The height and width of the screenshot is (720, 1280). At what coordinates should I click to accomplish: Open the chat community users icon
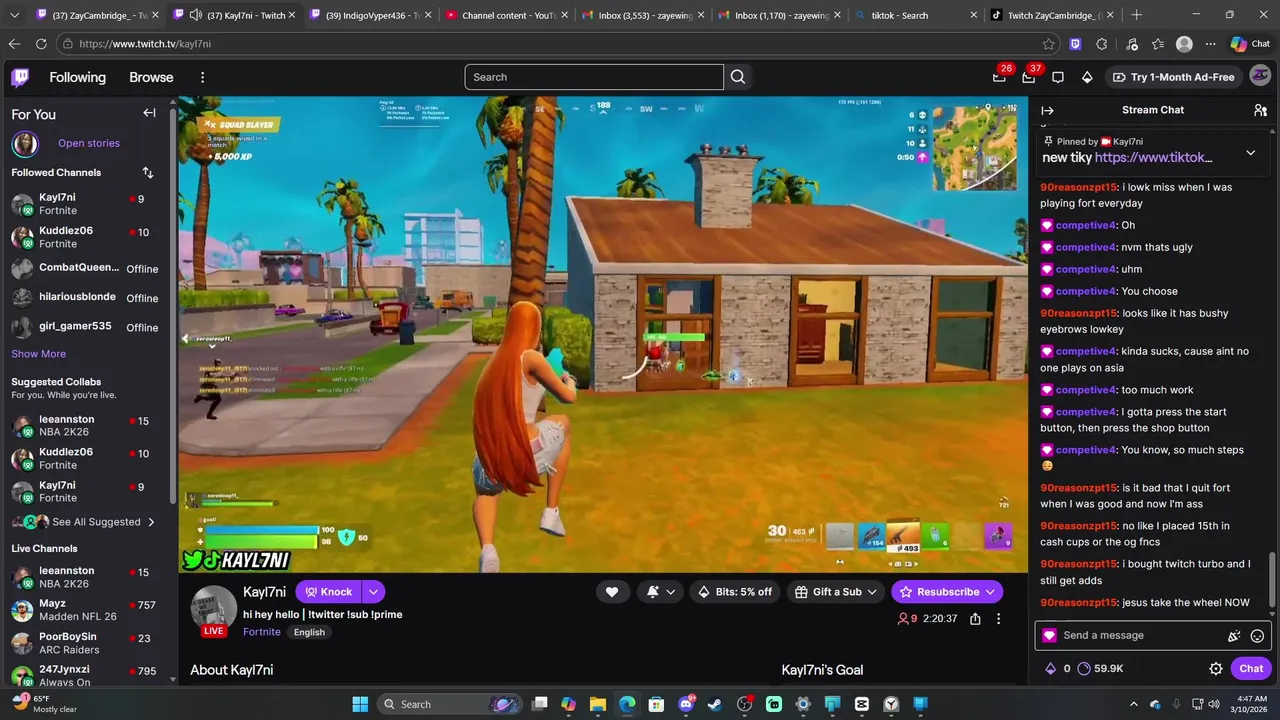point(1260,110)
